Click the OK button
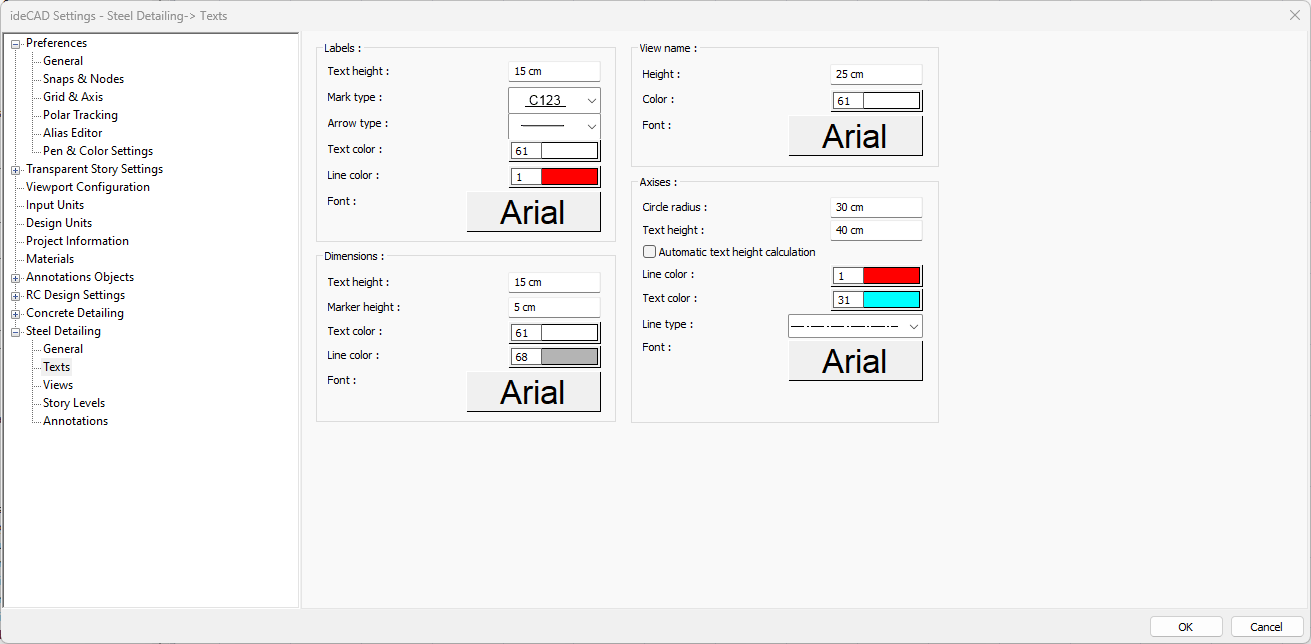Screen dimensions: 1311x644 pyautogui.click(x=1185, y=627)
